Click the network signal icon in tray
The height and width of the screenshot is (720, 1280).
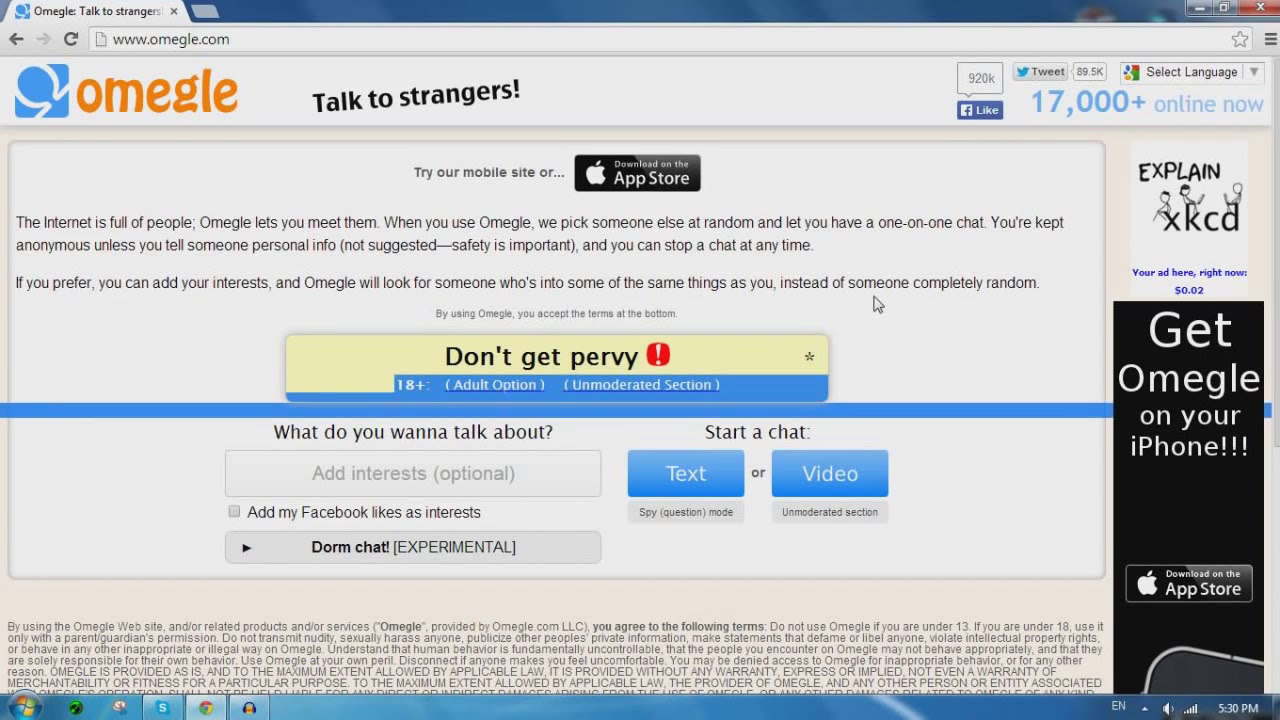1190,708
